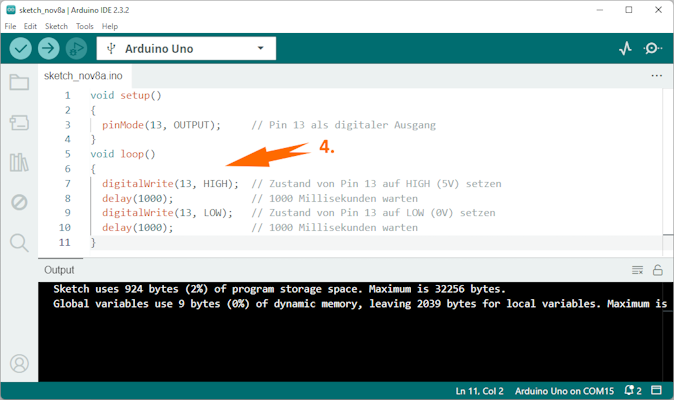Click the board selector dropdown arrow
Image resolution: width=674 pixels, height=400 pixels.
260,48
